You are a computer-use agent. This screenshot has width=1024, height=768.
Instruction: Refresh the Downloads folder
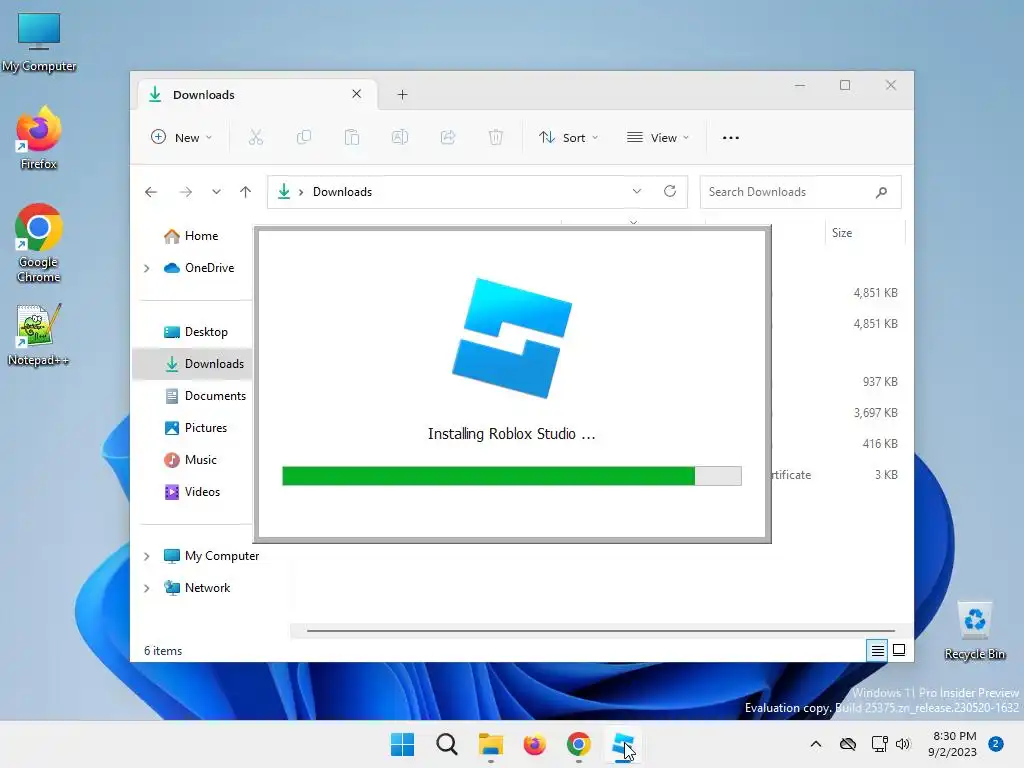(x=670, y=191)
